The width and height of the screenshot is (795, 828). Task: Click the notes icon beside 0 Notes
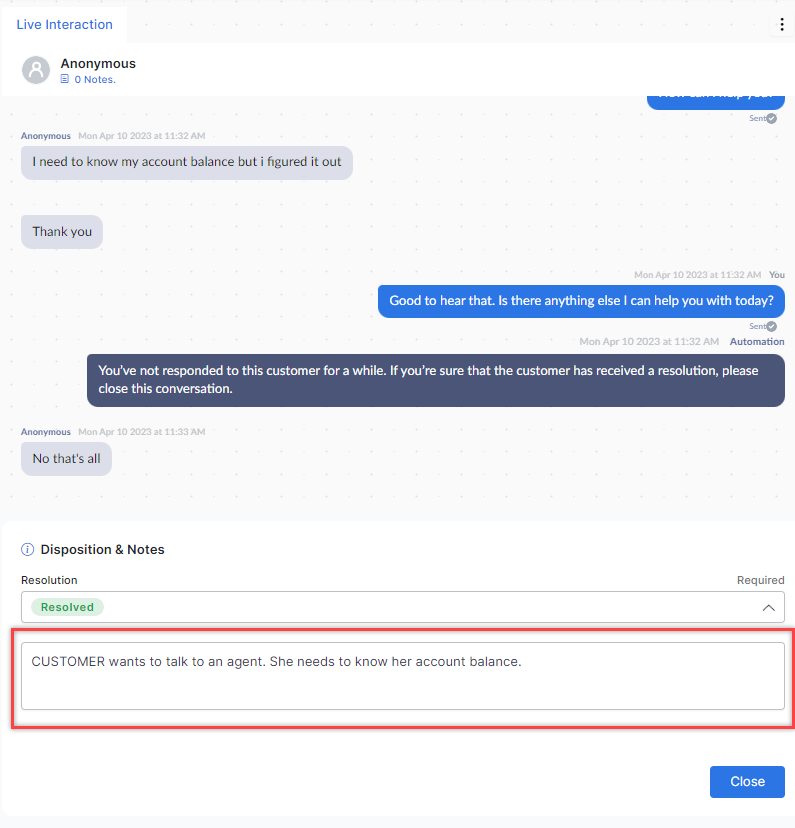pos(64,79)
